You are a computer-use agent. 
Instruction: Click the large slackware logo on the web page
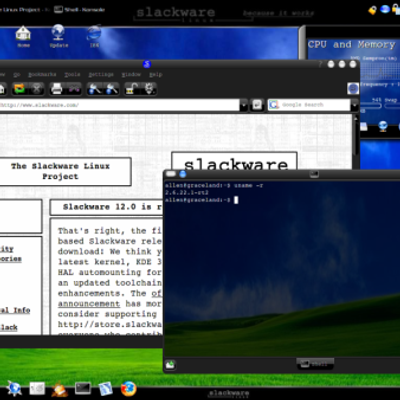(x=235, y=162)
